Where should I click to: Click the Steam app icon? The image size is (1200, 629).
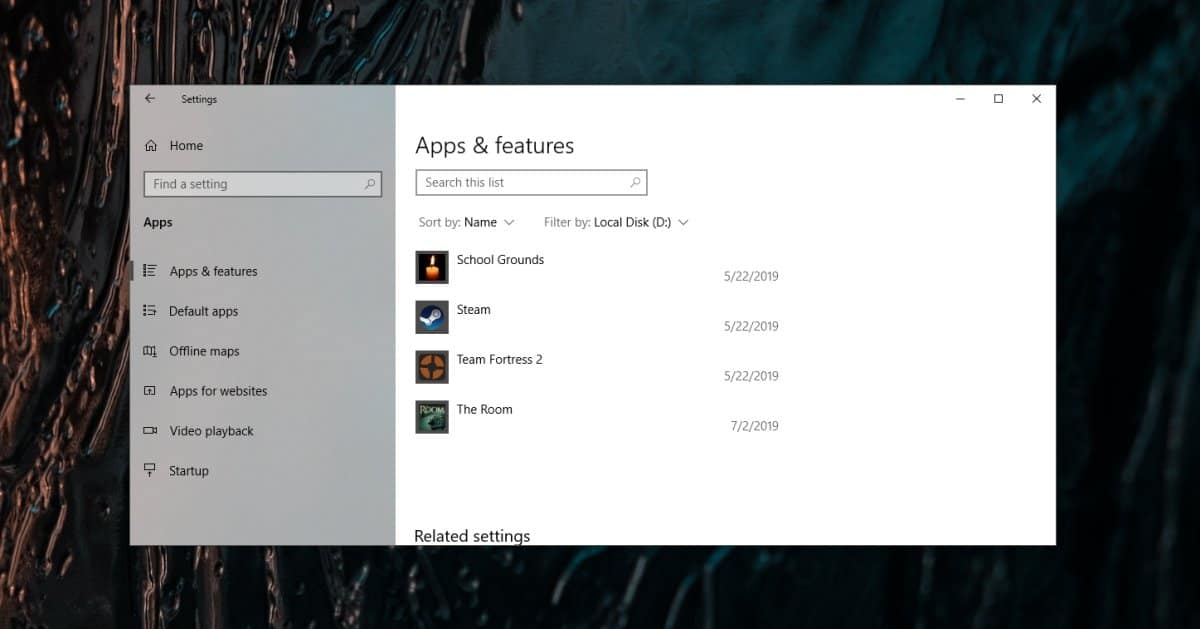pyautogui.click(x=432, y=317)
